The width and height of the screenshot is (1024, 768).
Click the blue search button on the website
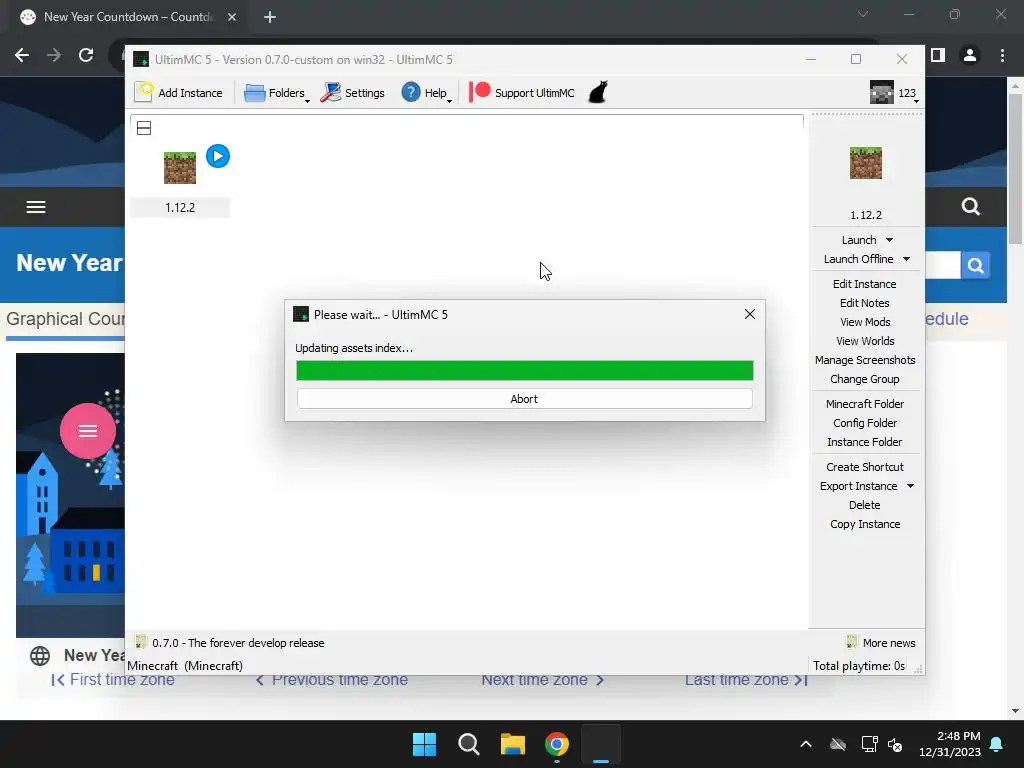pos(976,265)
